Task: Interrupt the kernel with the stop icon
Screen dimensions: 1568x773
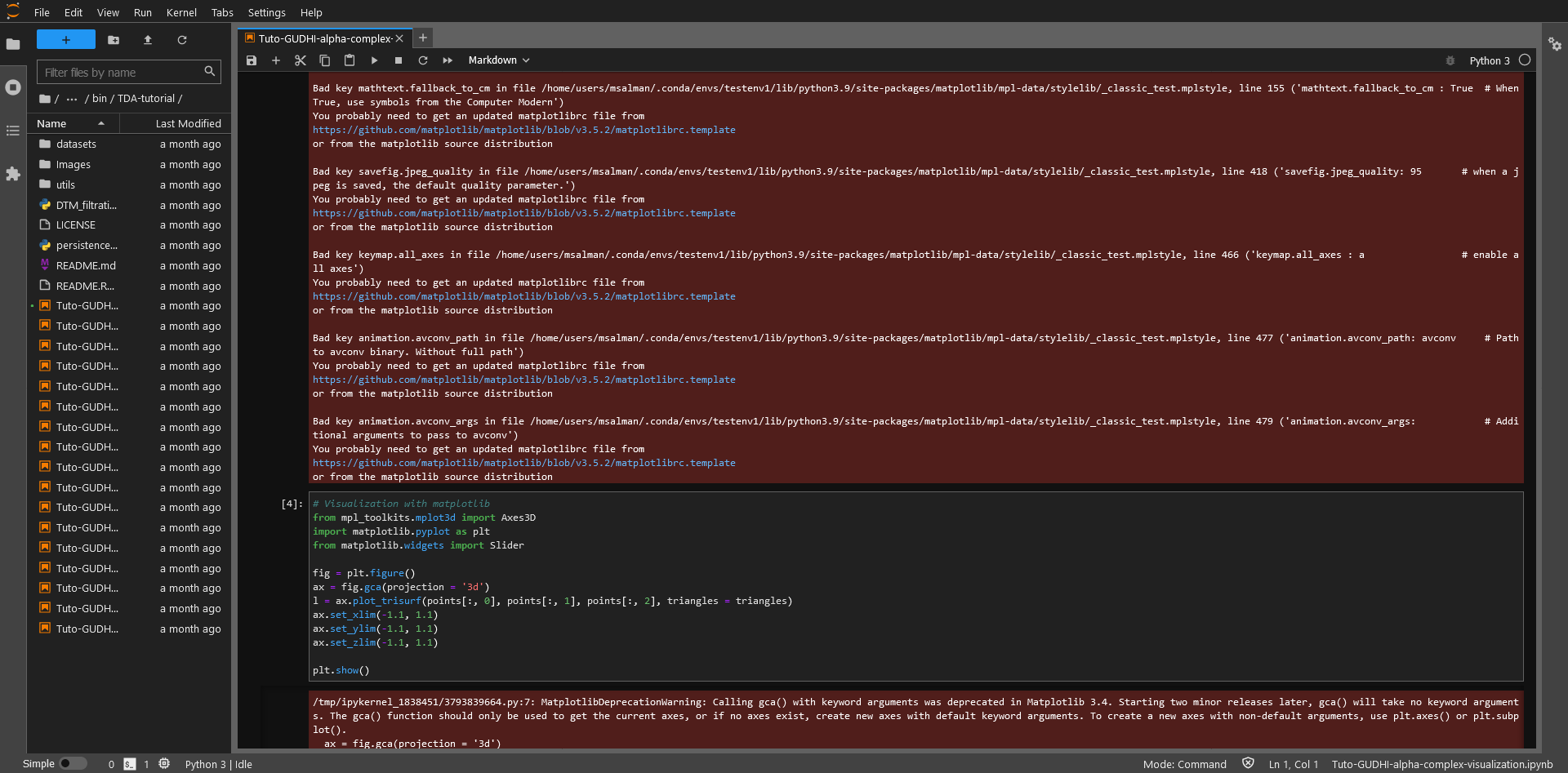Action: [x=399, y=60]
